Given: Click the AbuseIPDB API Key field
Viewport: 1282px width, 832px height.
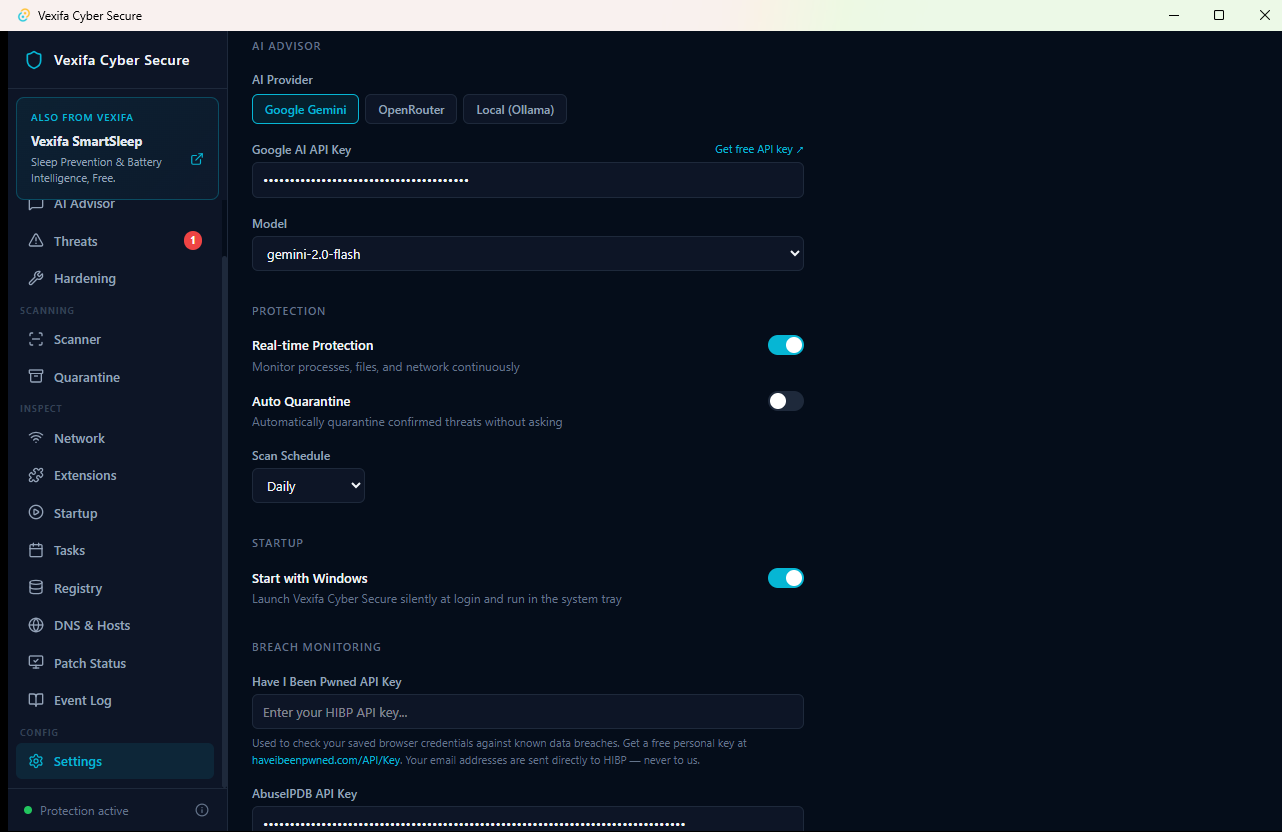Looking at the screenshot, I should point(528,819).
